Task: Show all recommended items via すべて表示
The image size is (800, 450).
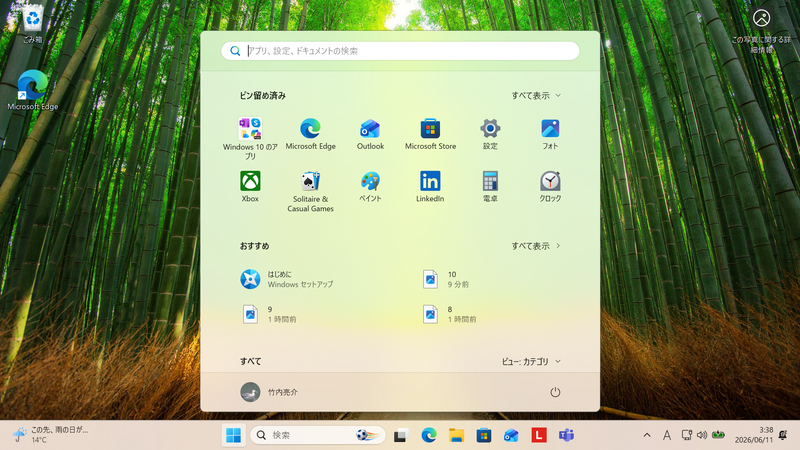Action: [x=536, y=246]
